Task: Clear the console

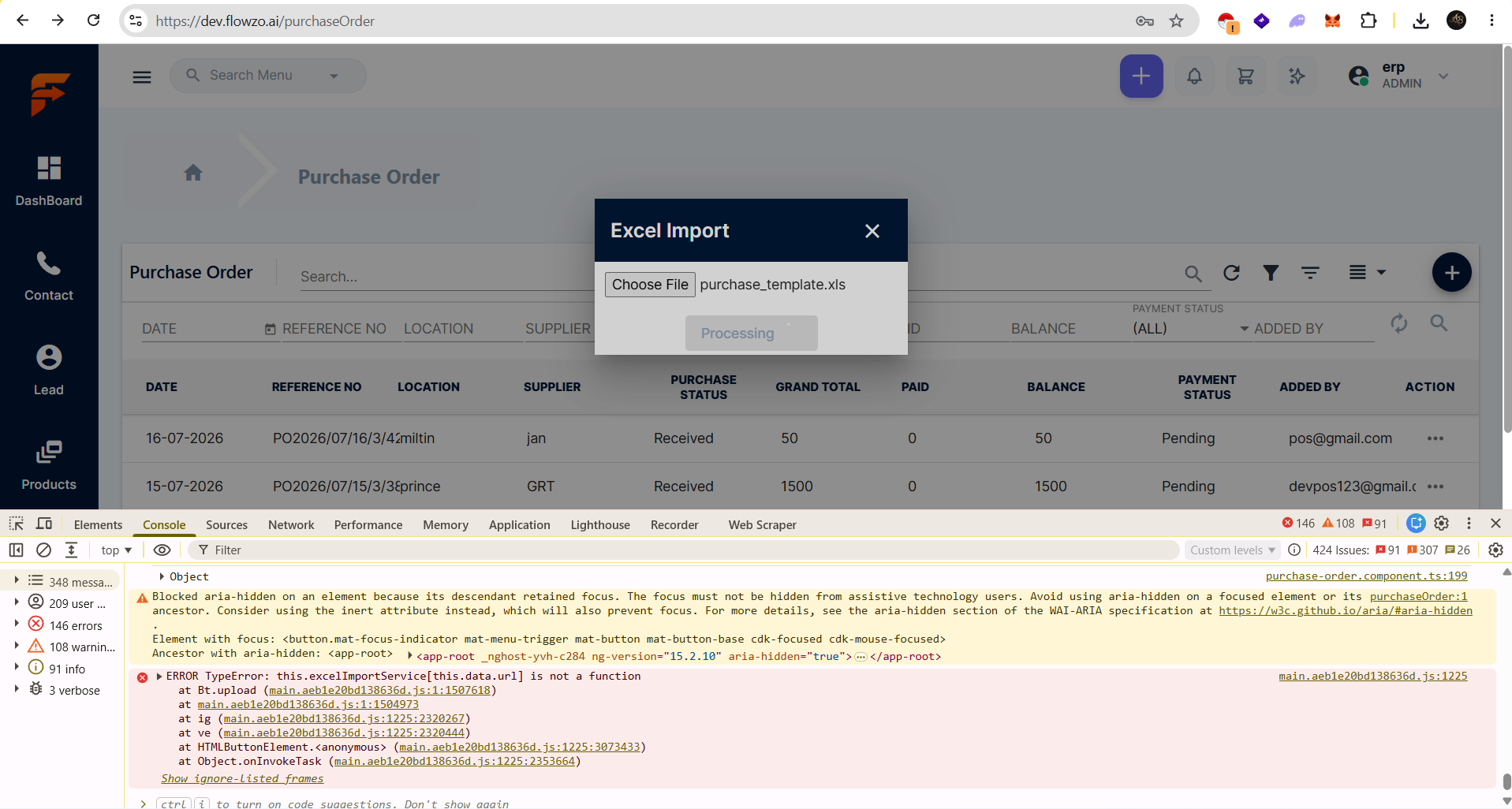Action: 44,550
